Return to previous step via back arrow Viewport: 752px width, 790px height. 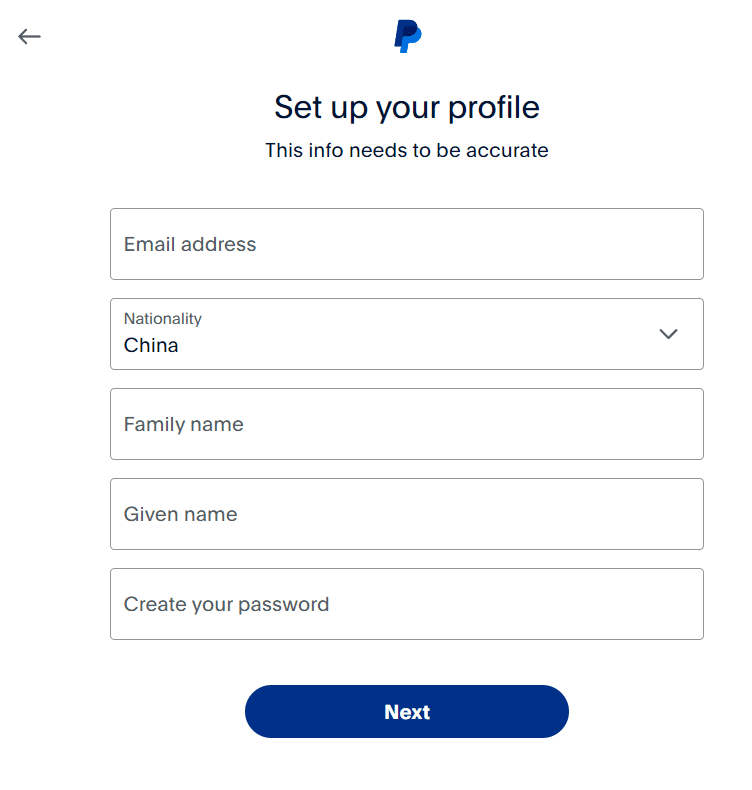[29, 36]
